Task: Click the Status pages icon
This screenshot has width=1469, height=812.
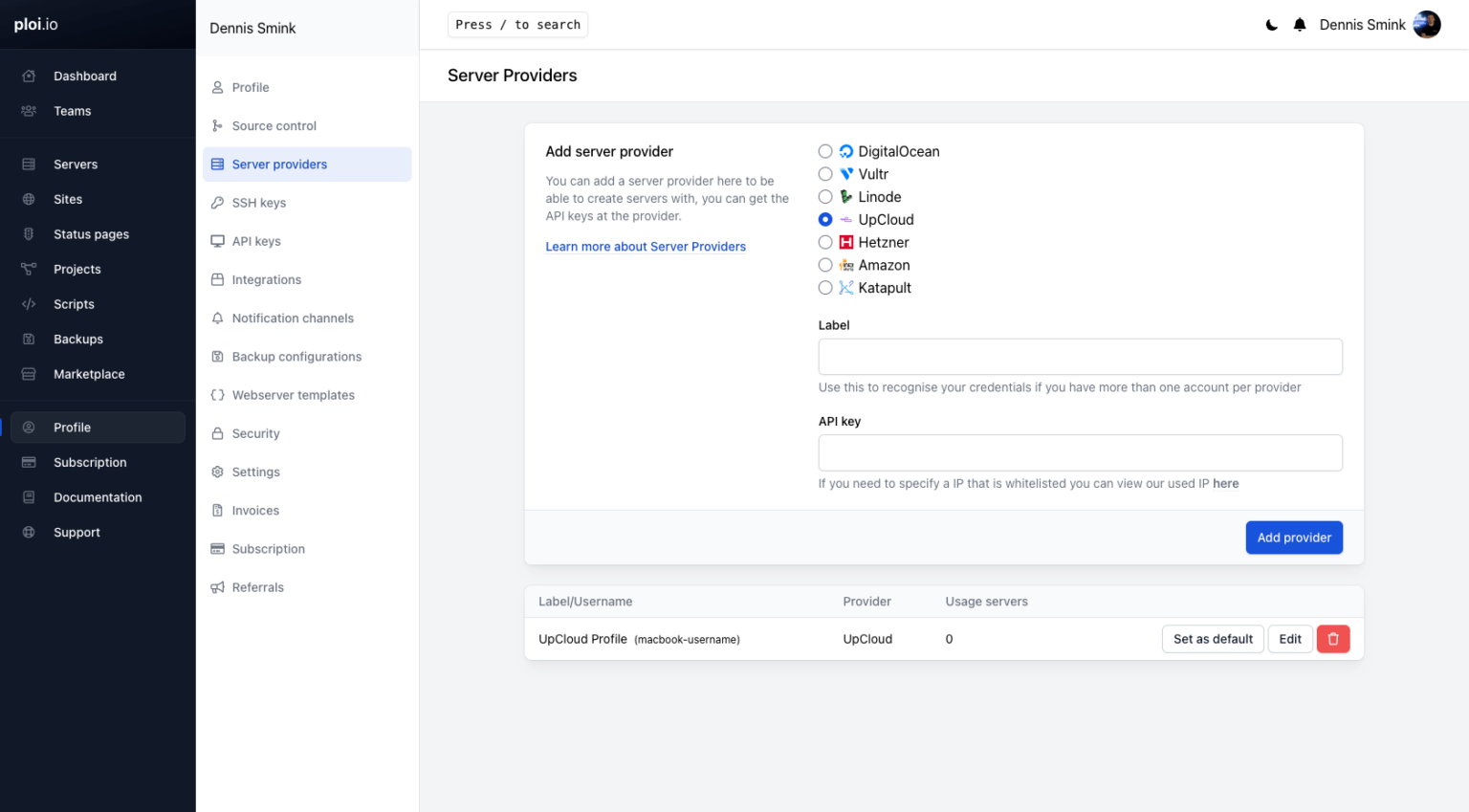Action: point(29,234)
